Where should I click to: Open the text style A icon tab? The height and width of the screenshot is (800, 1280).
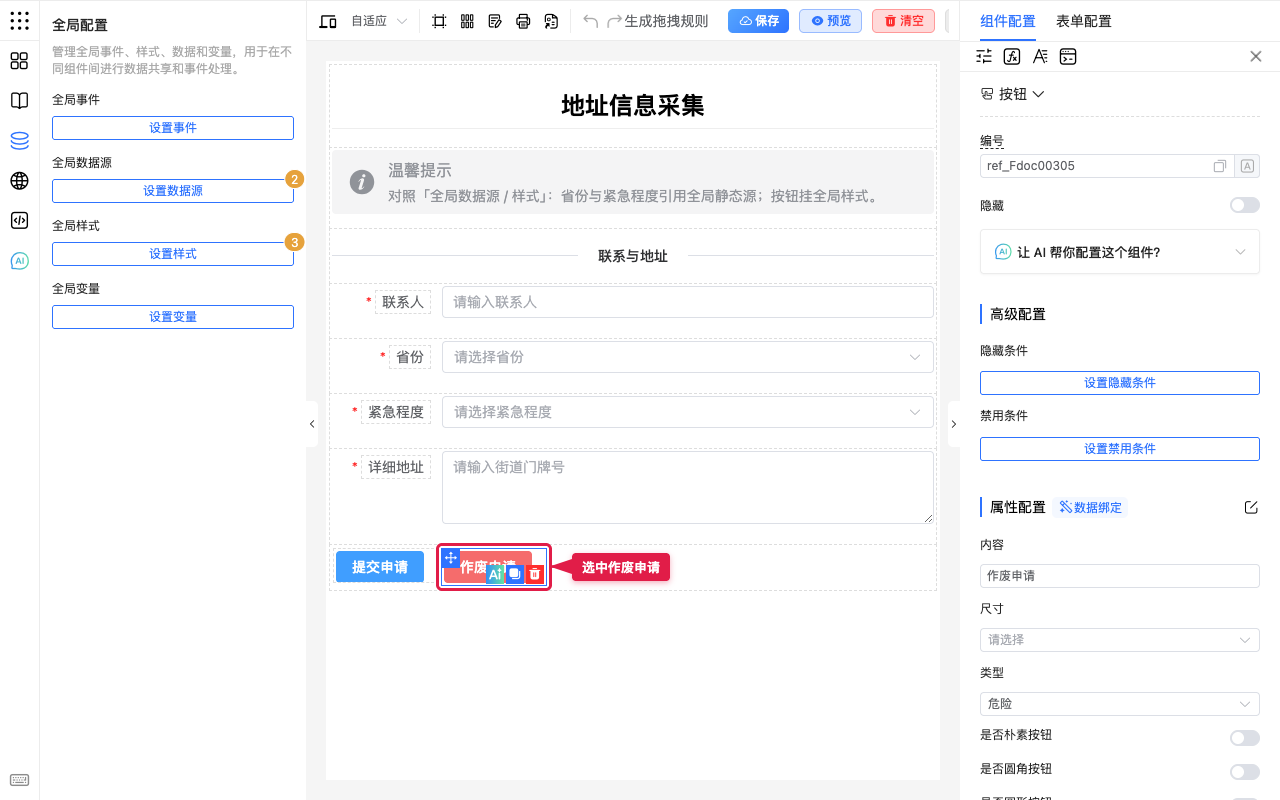point(1040,57)
